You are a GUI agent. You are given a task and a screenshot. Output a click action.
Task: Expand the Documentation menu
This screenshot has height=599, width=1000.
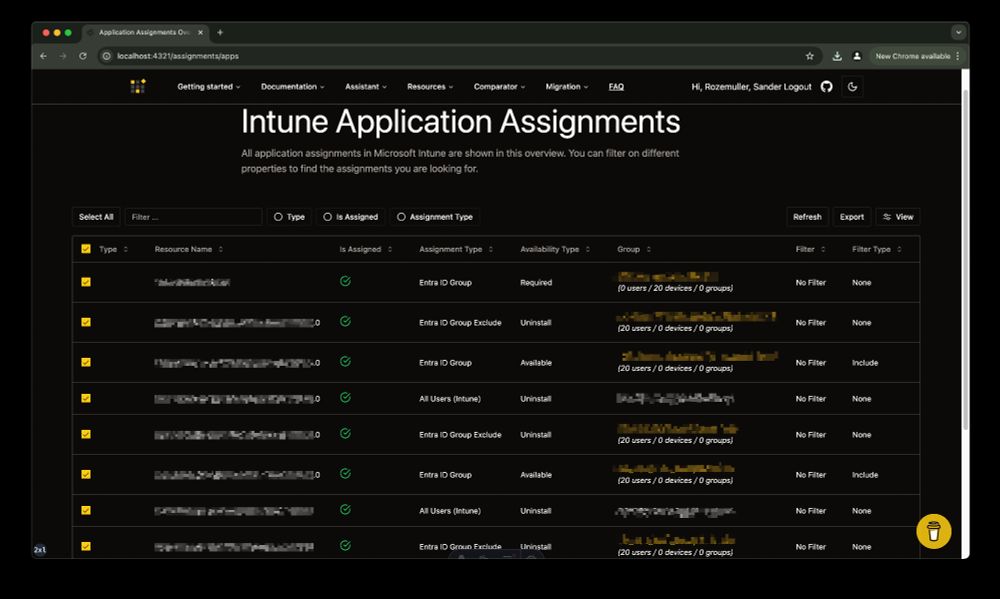pos(293,87)
